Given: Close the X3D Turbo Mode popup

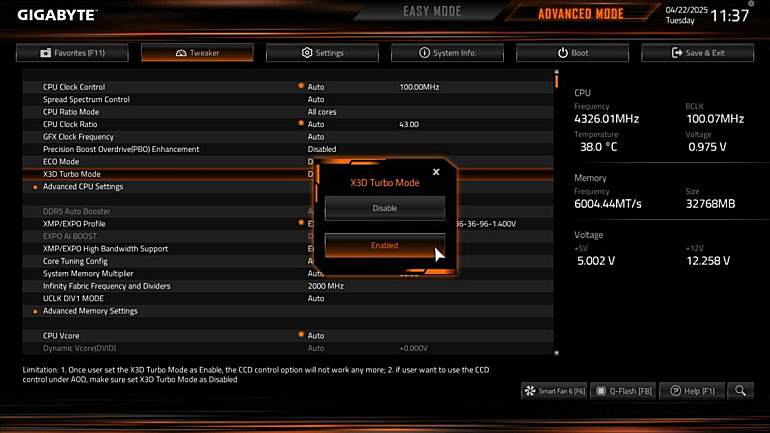Looking at the screenshot, I should (436, 172).
